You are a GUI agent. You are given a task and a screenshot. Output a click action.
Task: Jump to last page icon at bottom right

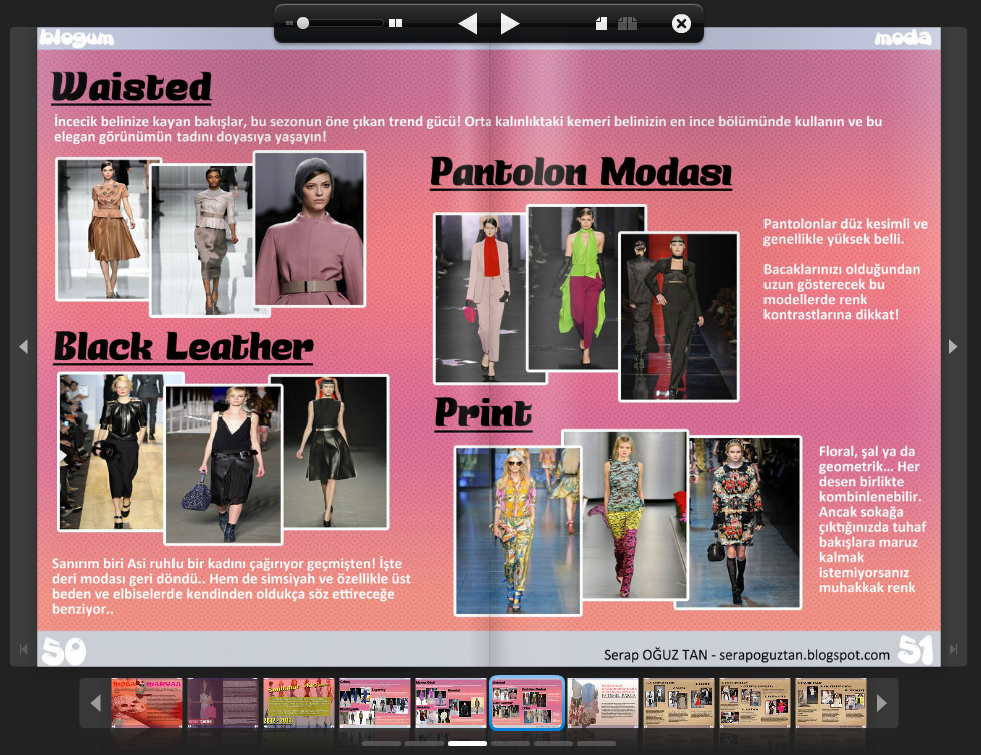(953, 649)
